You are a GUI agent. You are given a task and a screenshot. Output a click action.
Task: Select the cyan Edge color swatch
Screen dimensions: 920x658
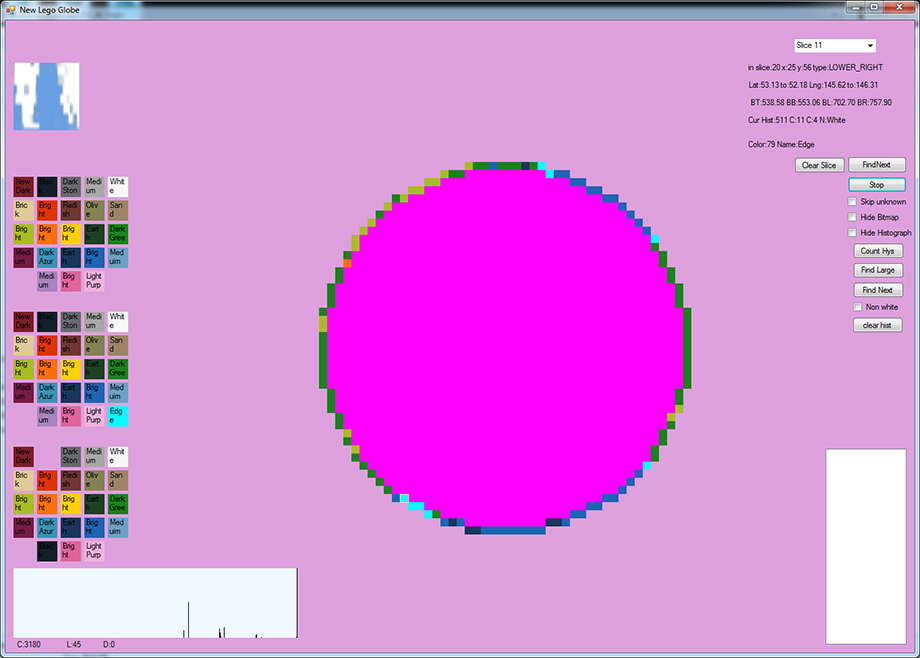118,415
